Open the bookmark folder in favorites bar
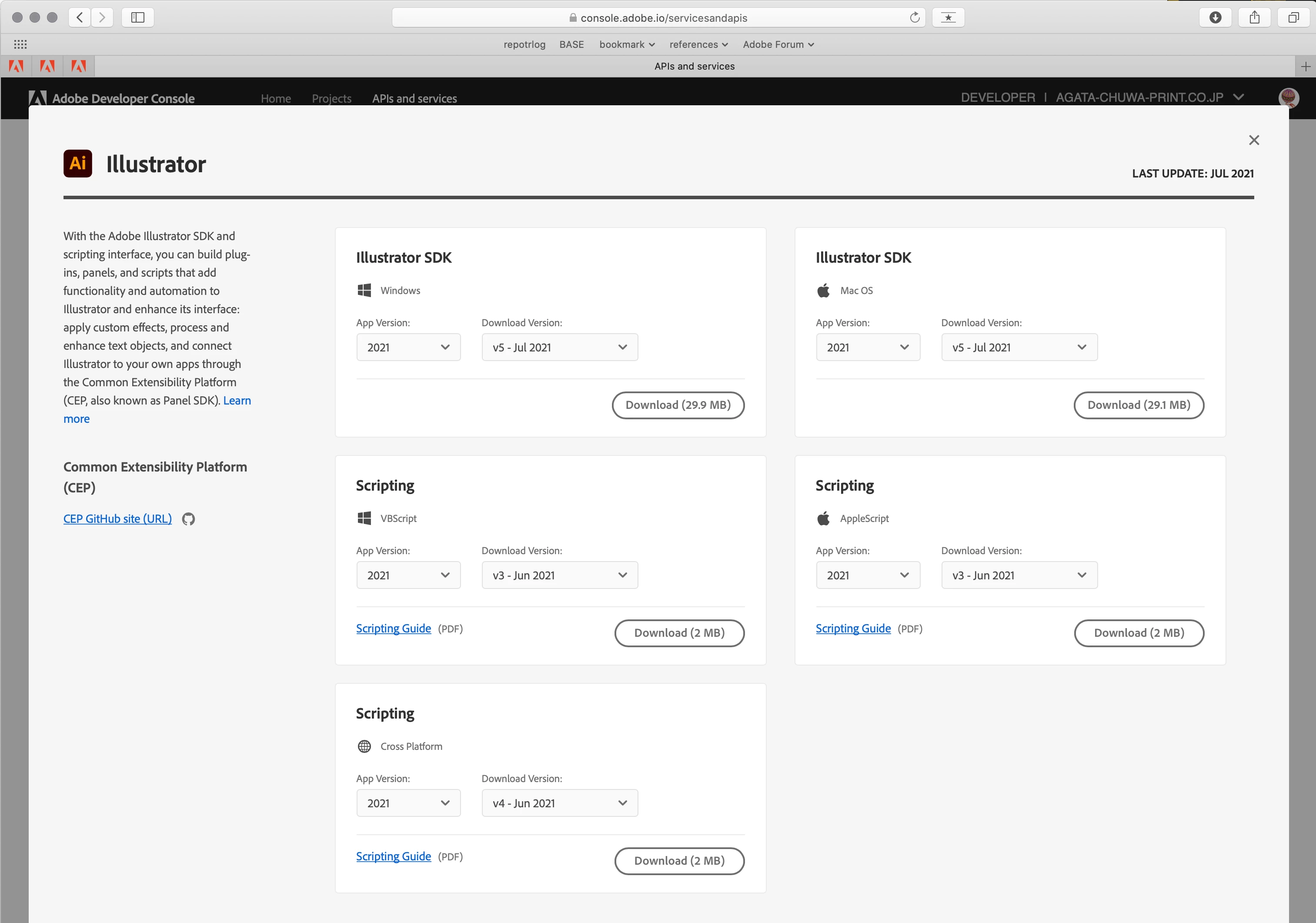The image size is (1316, 923). point(627,45)
